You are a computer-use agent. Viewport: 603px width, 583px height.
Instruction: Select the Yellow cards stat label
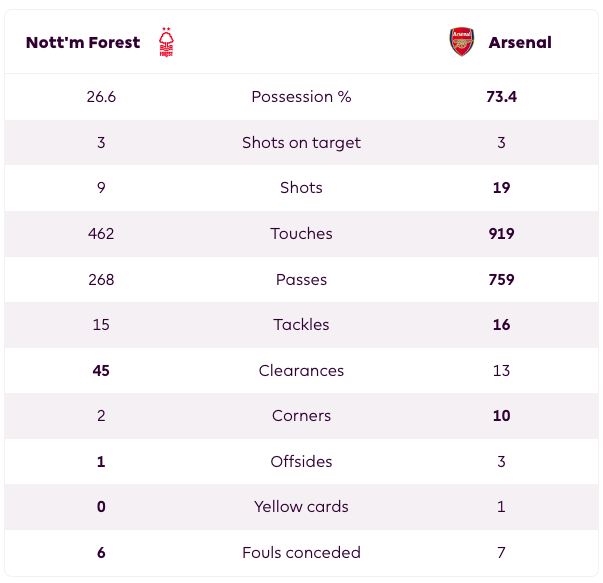[x=301, y=506]
